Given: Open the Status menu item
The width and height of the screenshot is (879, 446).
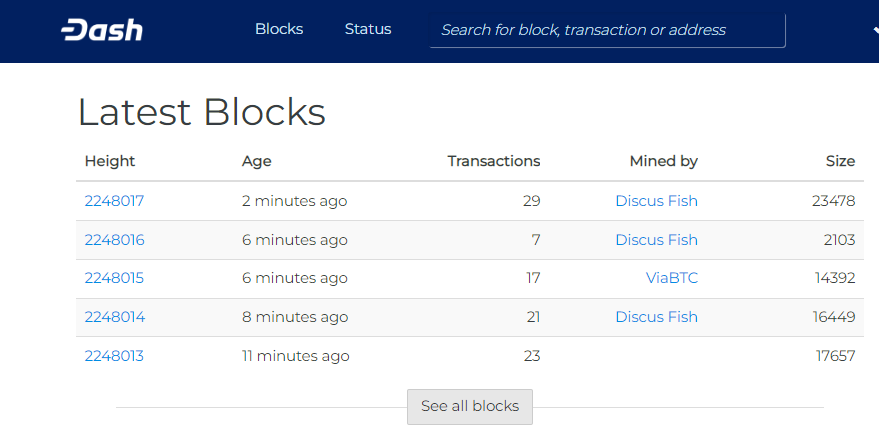Looking at the screenshot, I should (x=368, y=29).
